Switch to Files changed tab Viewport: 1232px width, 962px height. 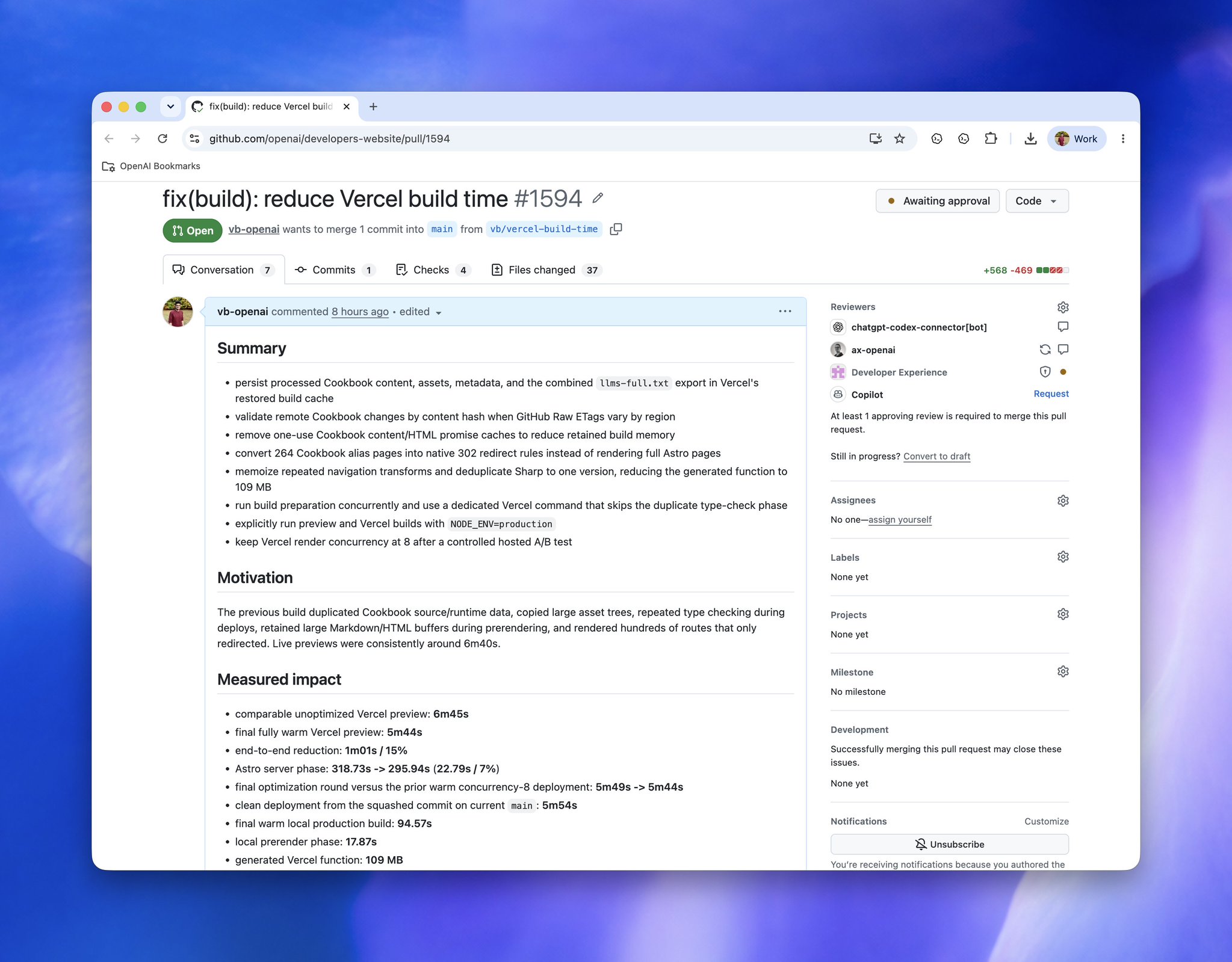[546, 270]
